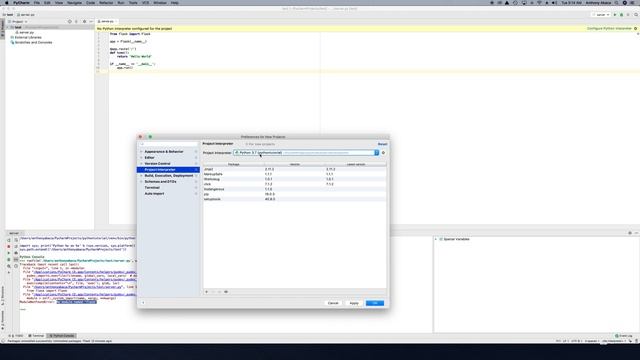The image size is (640, 360).
Task: Click the Latest version column header
Action: (x=356, y=164)
